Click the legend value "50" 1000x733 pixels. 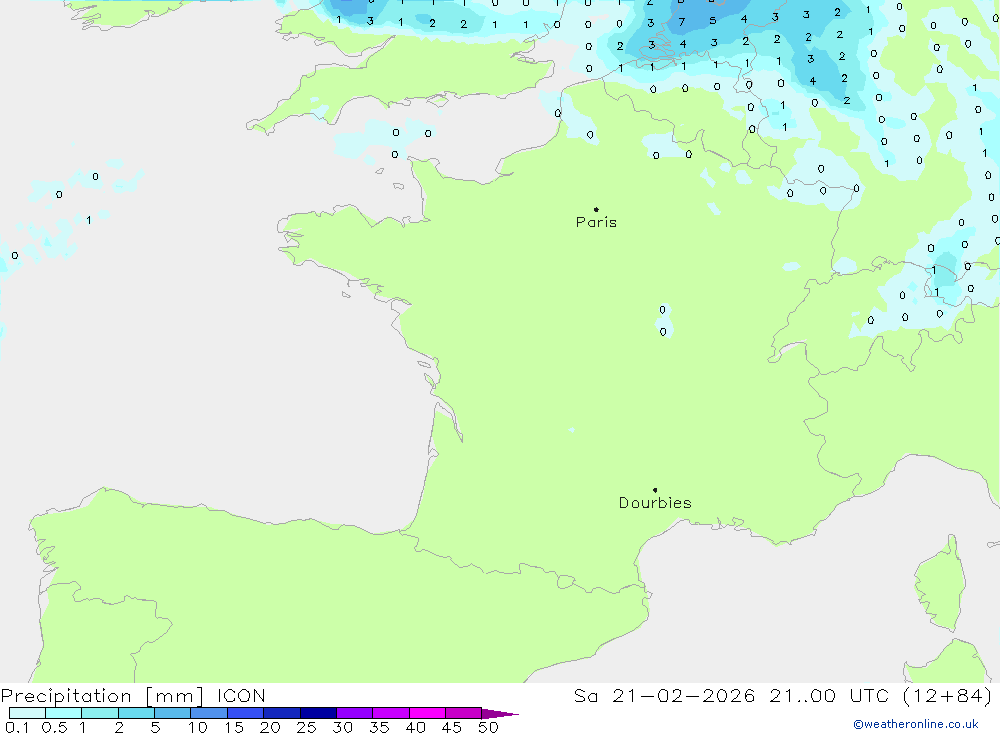click(489, 727)
